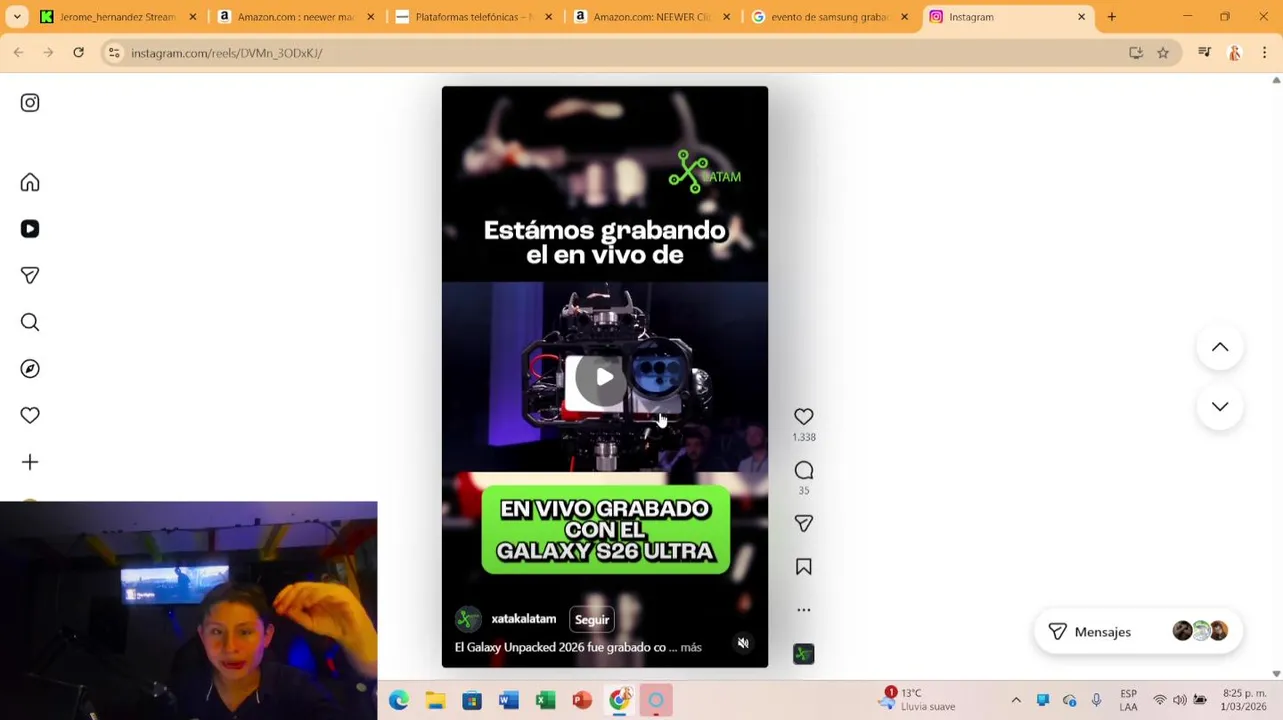Image resolution: width=1283 pixels, height=720 pixels.
Task: Save the reel with bookmark icon
Action: pyautogui.click(x=804, y=567)
